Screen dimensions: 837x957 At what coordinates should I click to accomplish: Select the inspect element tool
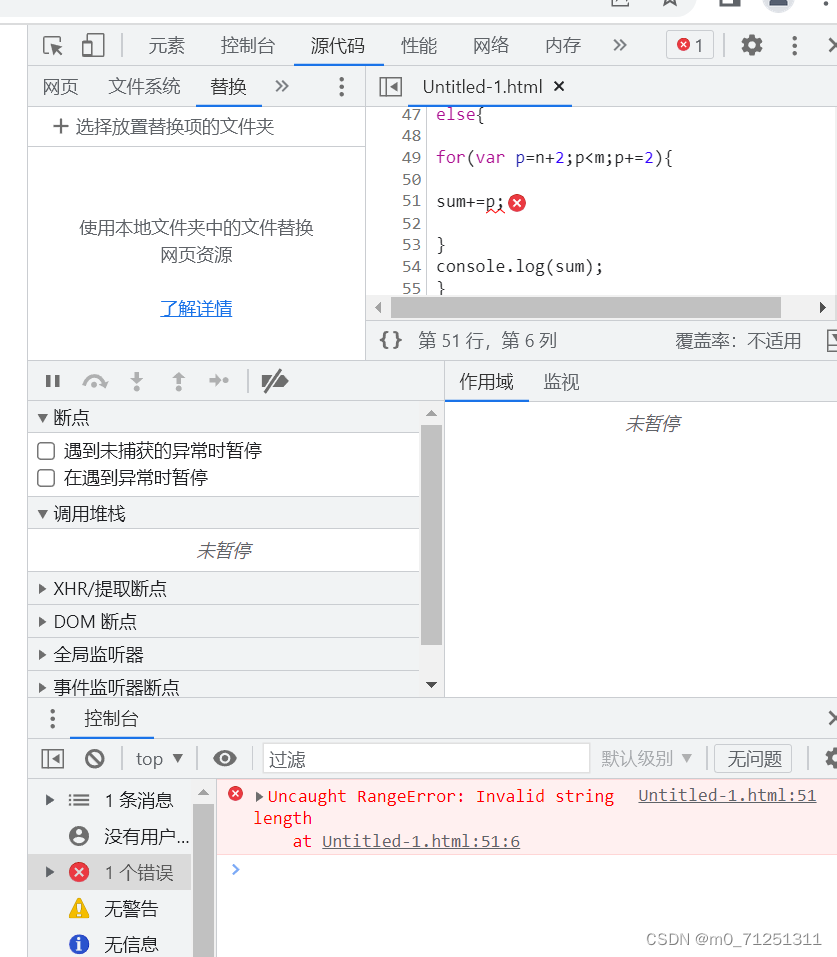point(50,45)
